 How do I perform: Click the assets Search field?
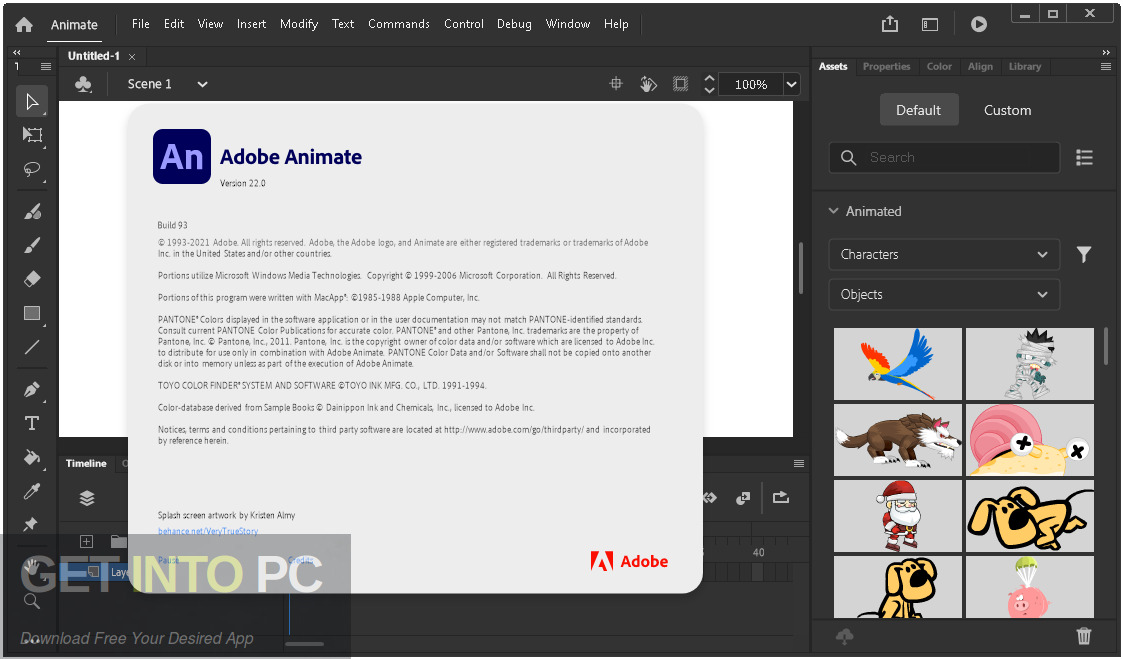pos(944,158)
